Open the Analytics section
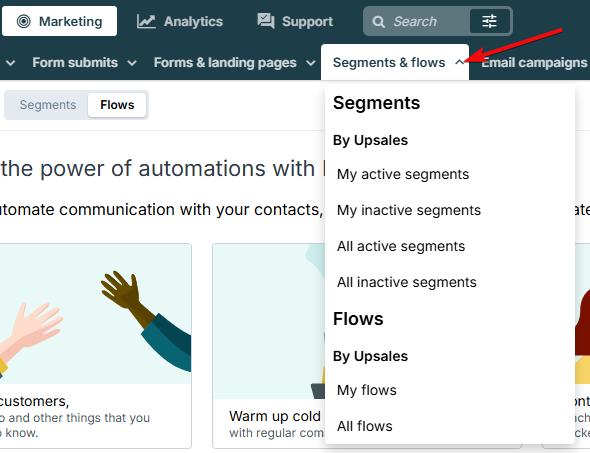590x453 pixels. (180, 21)
